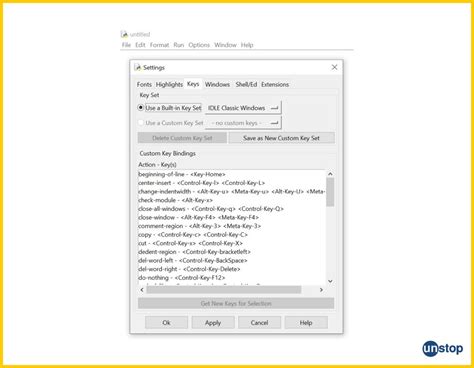Switch to the Extensions tab
This screenshot has height=368, width=474.
(275, 85)
